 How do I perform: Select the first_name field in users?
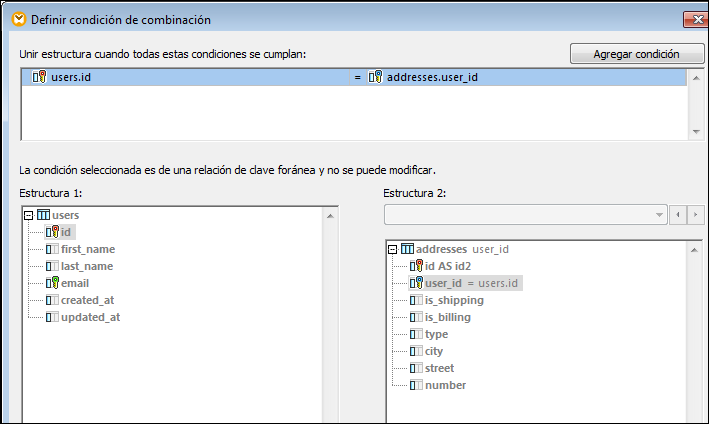87,249
